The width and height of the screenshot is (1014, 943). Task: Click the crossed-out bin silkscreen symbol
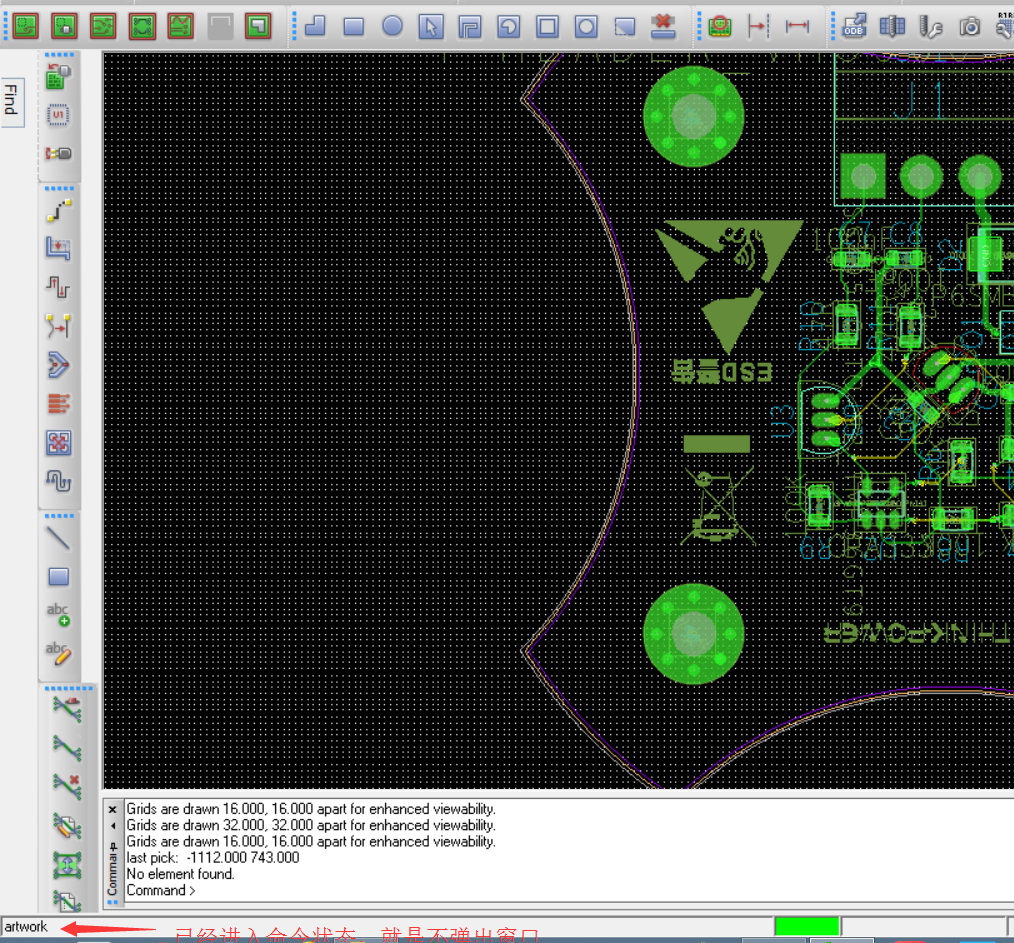718,506
